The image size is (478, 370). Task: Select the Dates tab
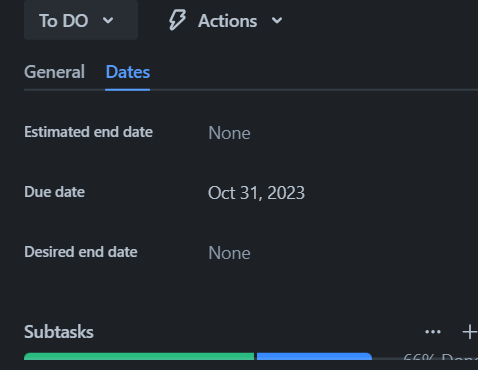point(128,72)
